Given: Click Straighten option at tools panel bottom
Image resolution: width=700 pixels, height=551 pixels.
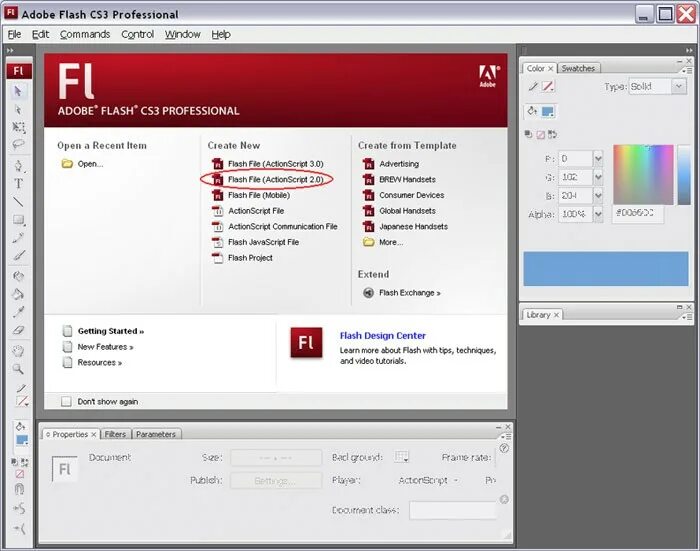Looking at the screenshot, I should (19, 529).
